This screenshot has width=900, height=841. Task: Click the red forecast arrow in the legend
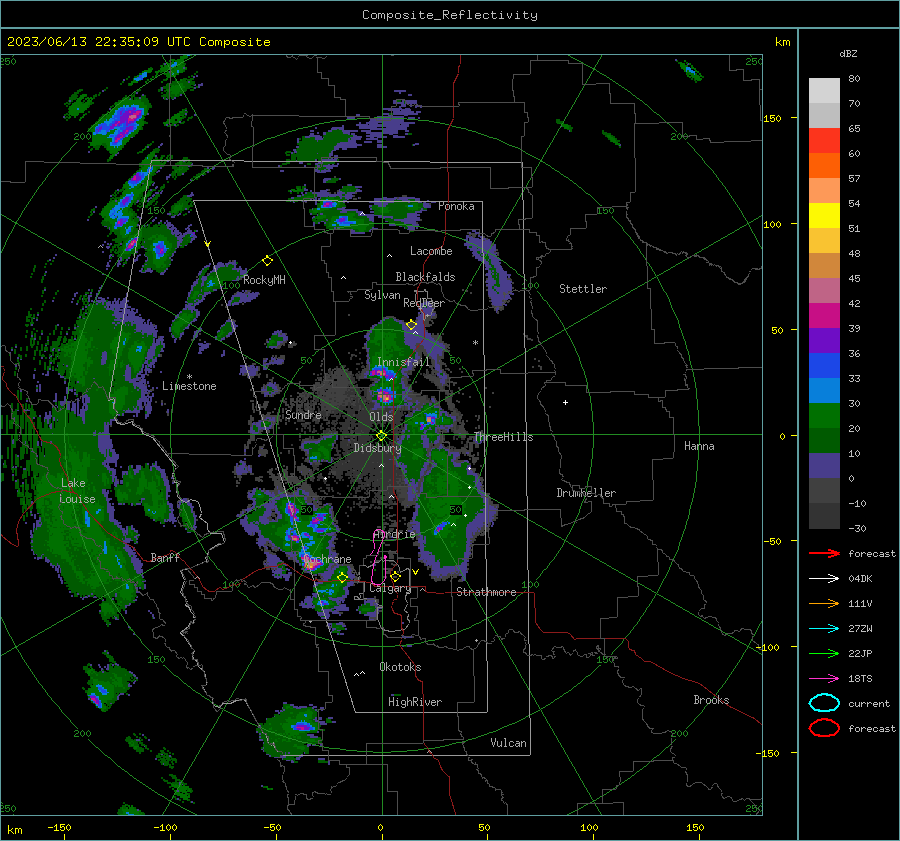(x=824, y=553)
